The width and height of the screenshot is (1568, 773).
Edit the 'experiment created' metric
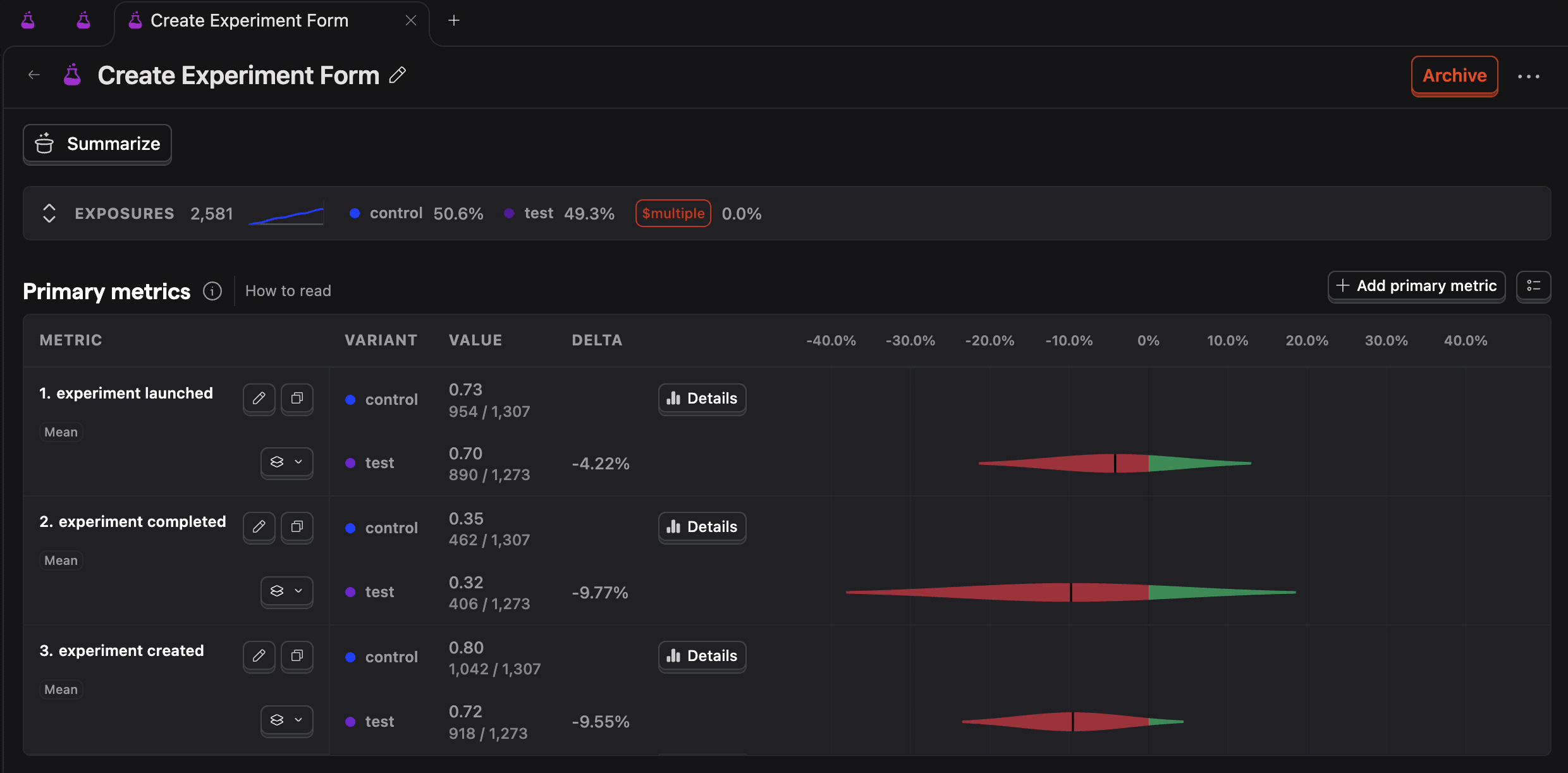(x=259, y=656)
